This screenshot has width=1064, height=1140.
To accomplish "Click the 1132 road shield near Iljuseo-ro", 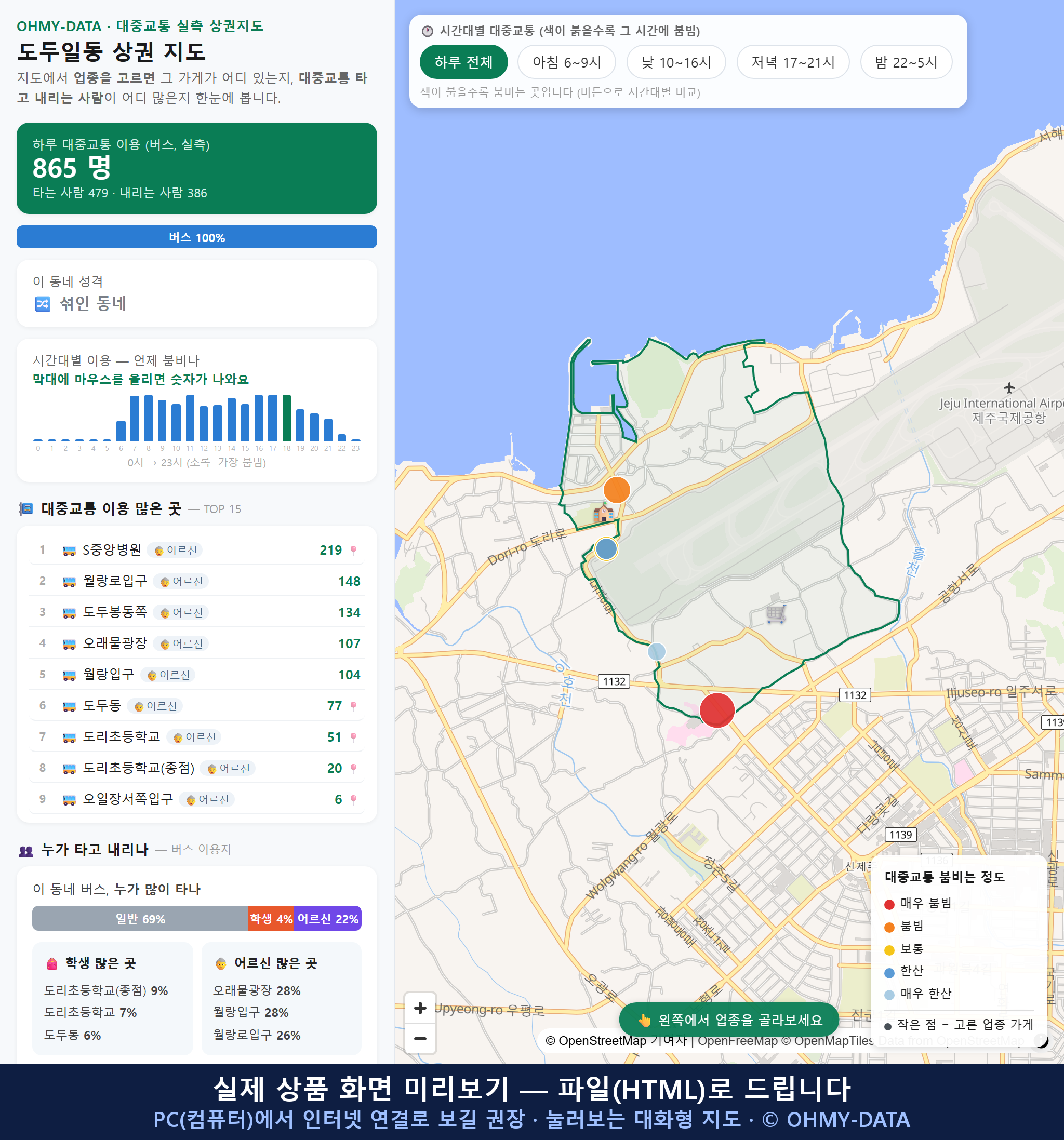I will coord(855,695).
